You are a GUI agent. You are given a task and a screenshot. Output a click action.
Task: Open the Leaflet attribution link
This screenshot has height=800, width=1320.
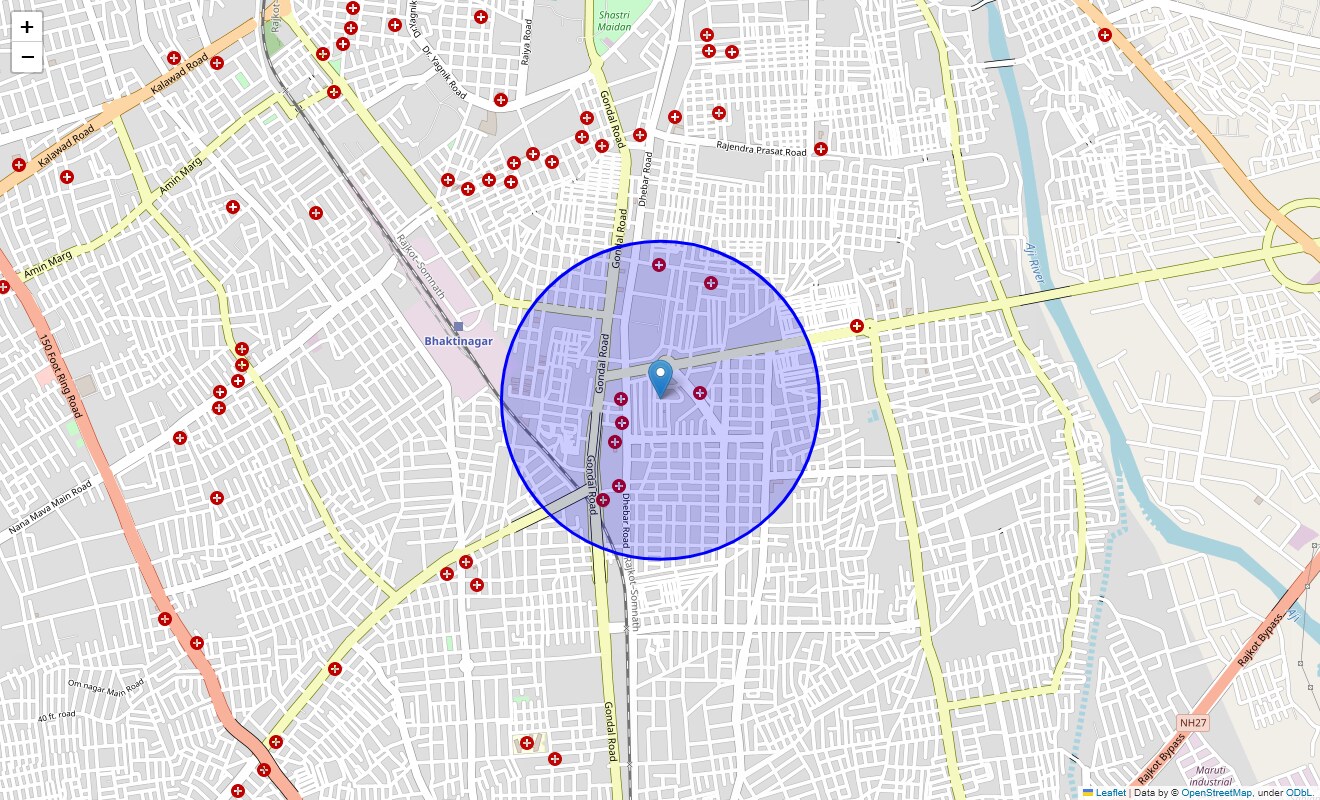tap(1115, 792)
